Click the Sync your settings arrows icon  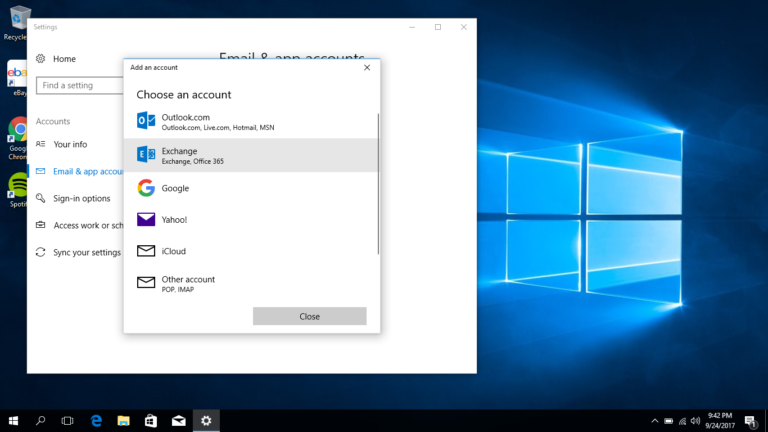click(41, 252)
